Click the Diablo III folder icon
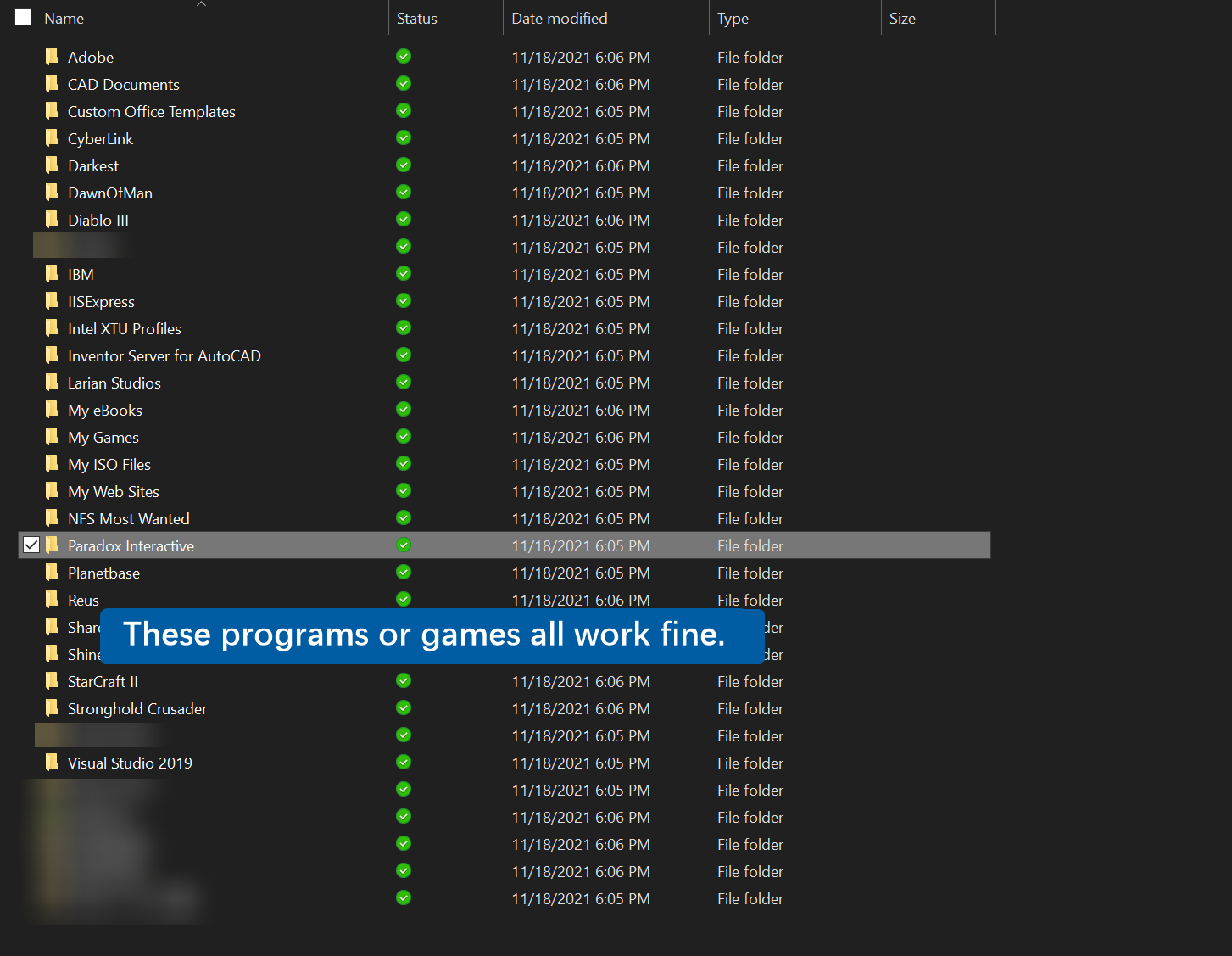This screenshot has height=956, width=1232. 52,220
